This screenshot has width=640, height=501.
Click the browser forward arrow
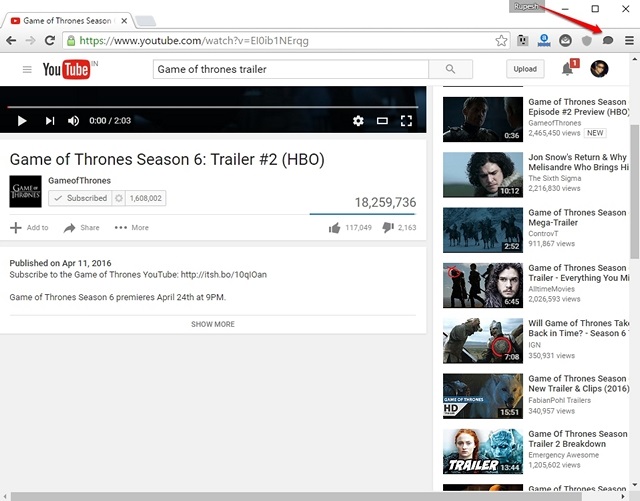(31, 40)
